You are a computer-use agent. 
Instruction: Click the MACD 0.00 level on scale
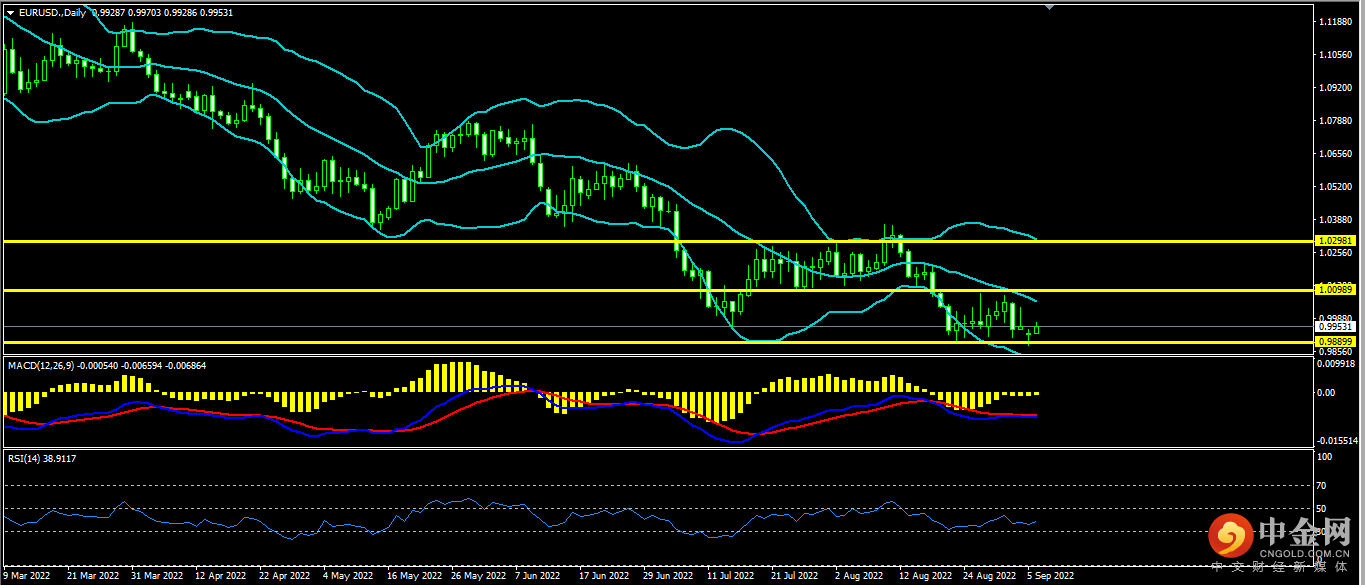pyautogui.click(x=1328, y=393)
